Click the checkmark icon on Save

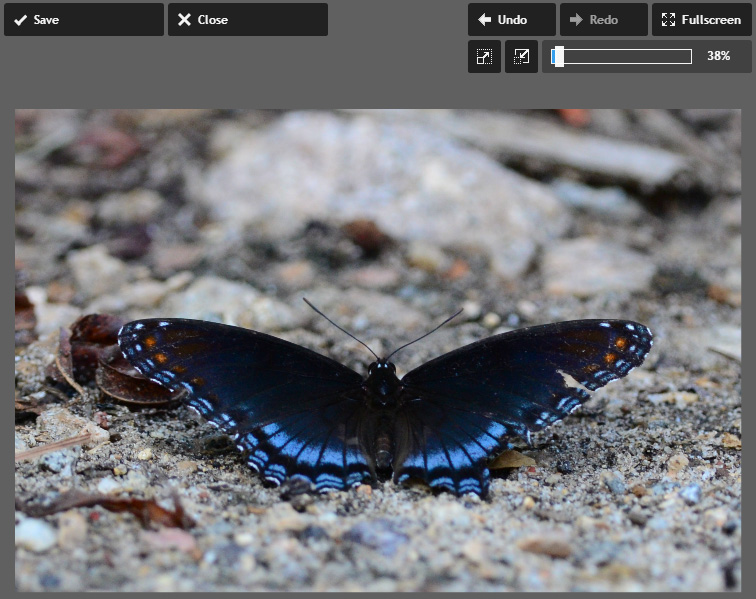click(20, 20)
